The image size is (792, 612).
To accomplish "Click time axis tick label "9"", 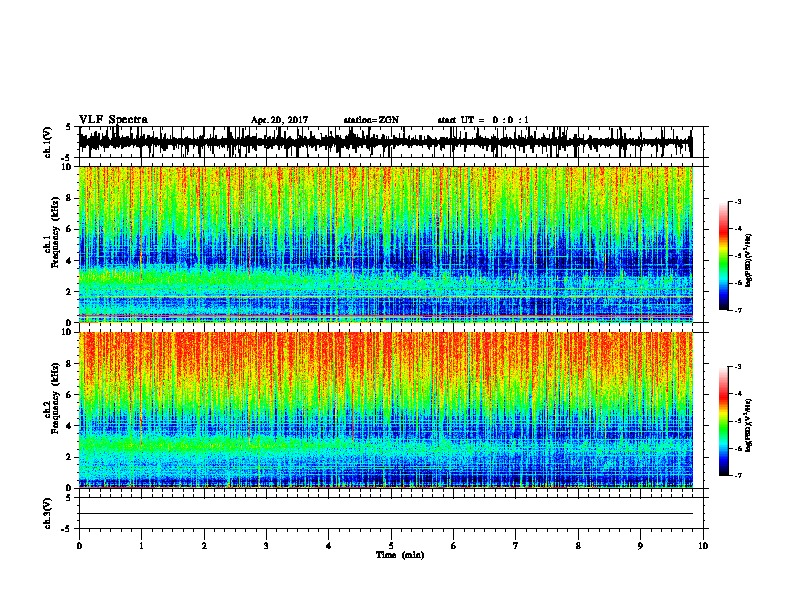I will click(x=640, y=546).
